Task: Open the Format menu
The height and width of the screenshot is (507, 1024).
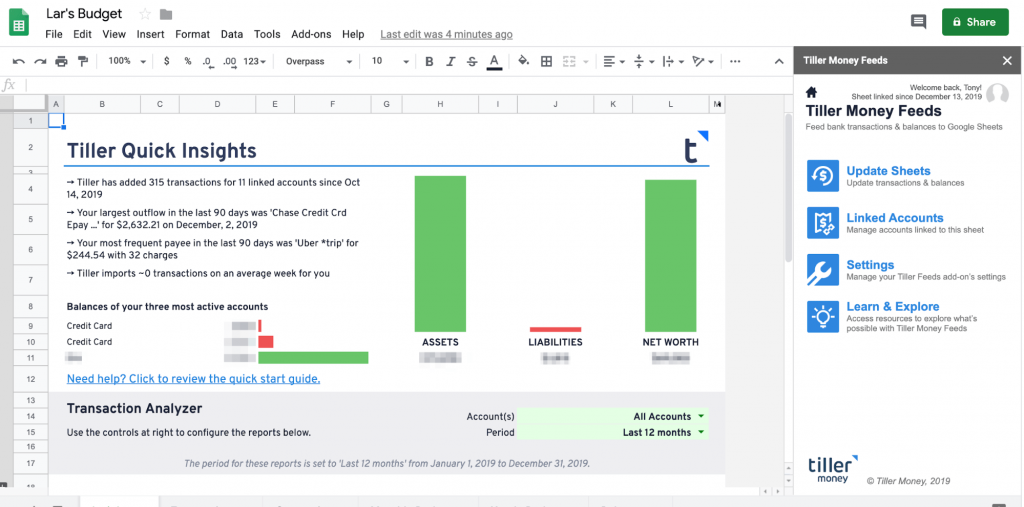Action: tap(193, 34)
